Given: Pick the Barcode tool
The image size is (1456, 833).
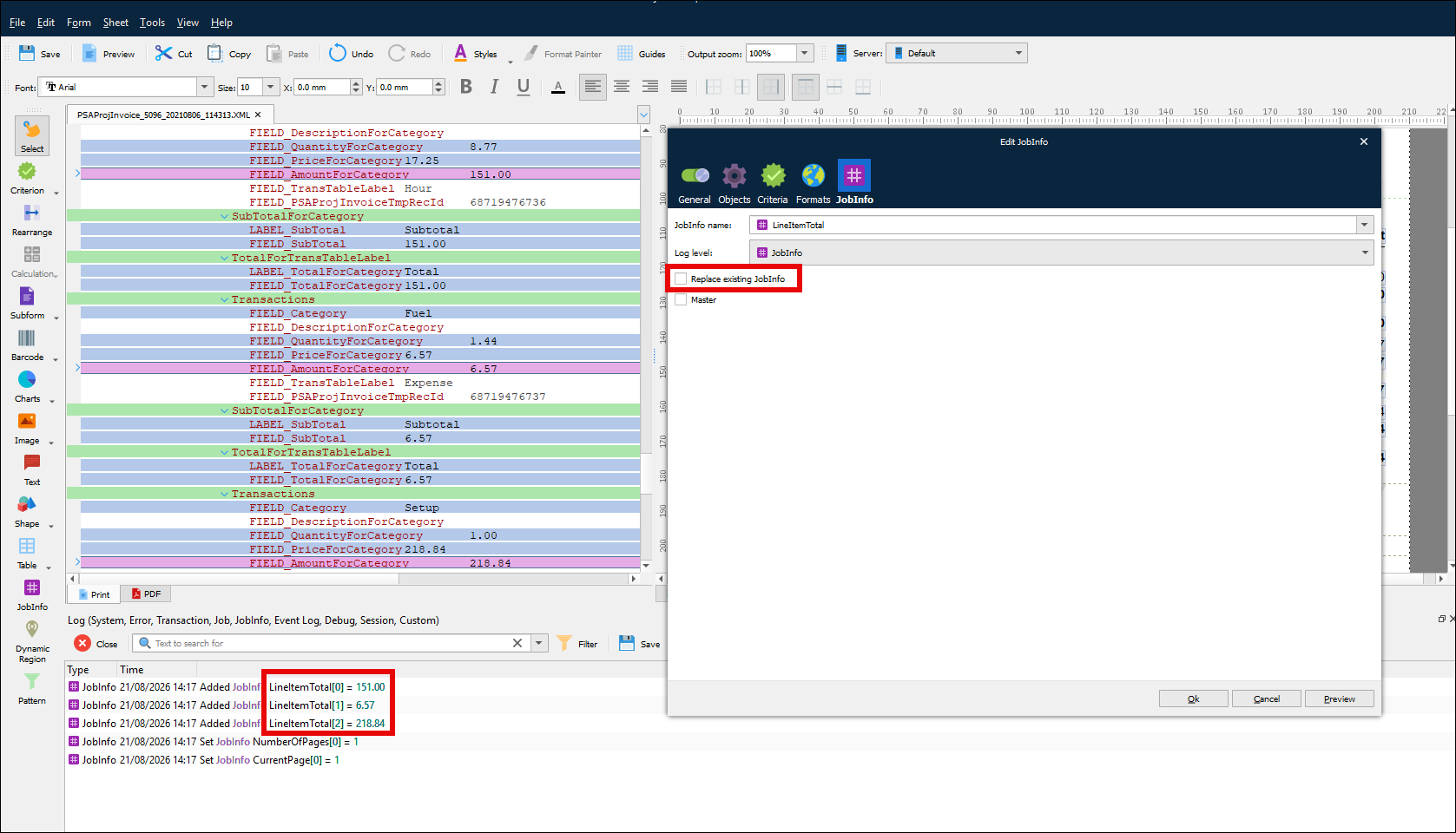Looking at the screenshot, I should coord(28,345).
